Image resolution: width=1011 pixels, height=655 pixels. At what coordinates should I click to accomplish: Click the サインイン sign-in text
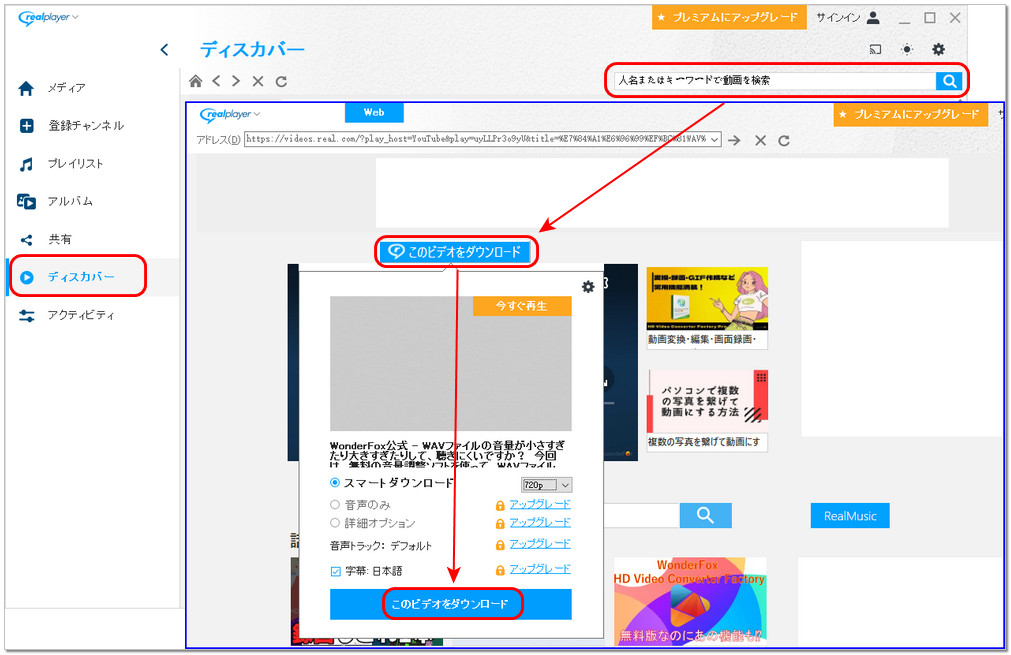click(x=838, y=17)
